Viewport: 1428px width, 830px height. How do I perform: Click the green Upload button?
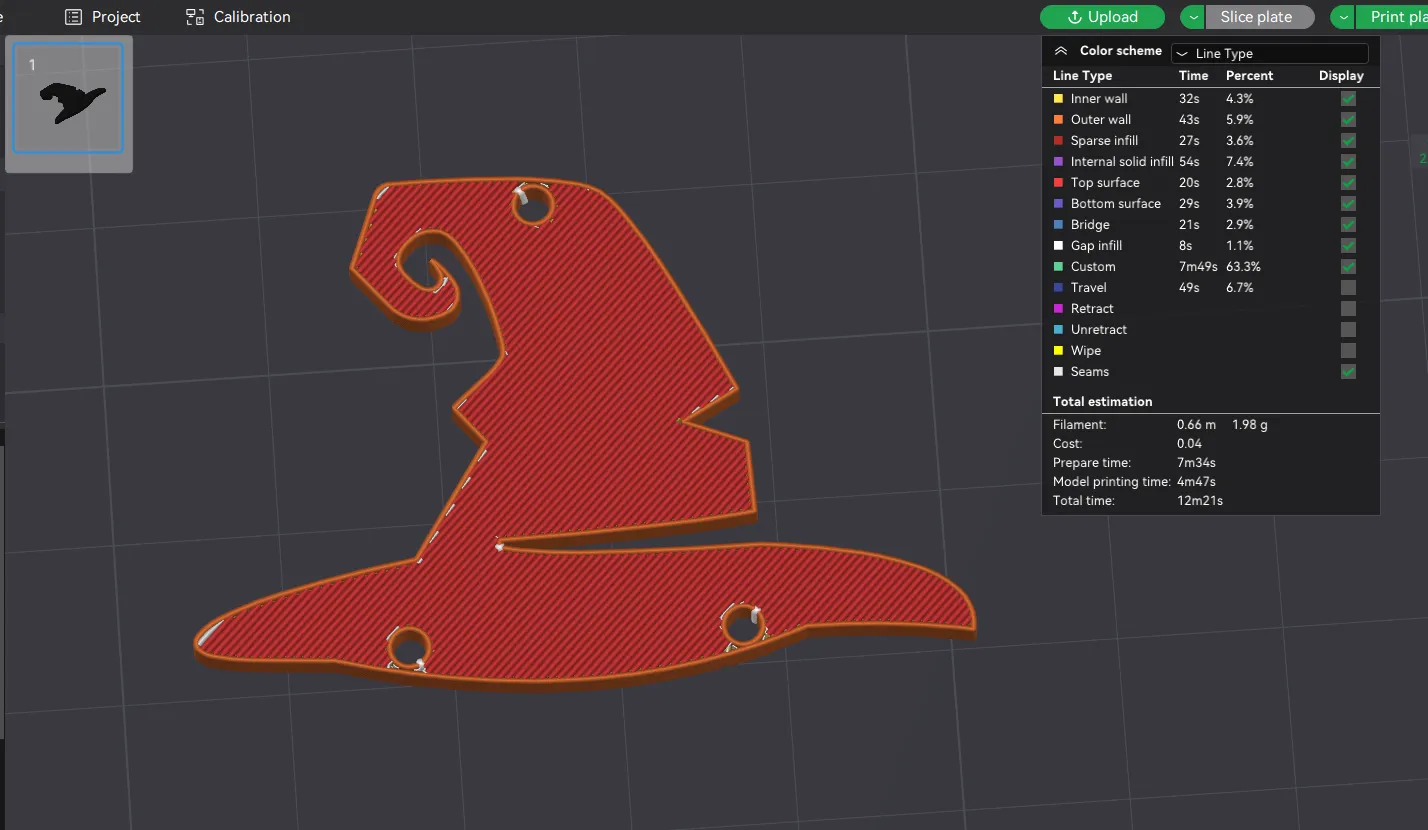(x=1102, y=17)
